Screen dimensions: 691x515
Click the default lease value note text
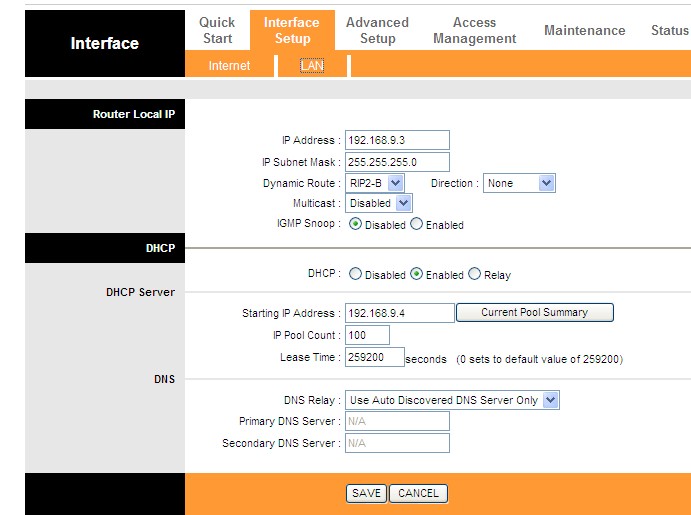[540, 359]
